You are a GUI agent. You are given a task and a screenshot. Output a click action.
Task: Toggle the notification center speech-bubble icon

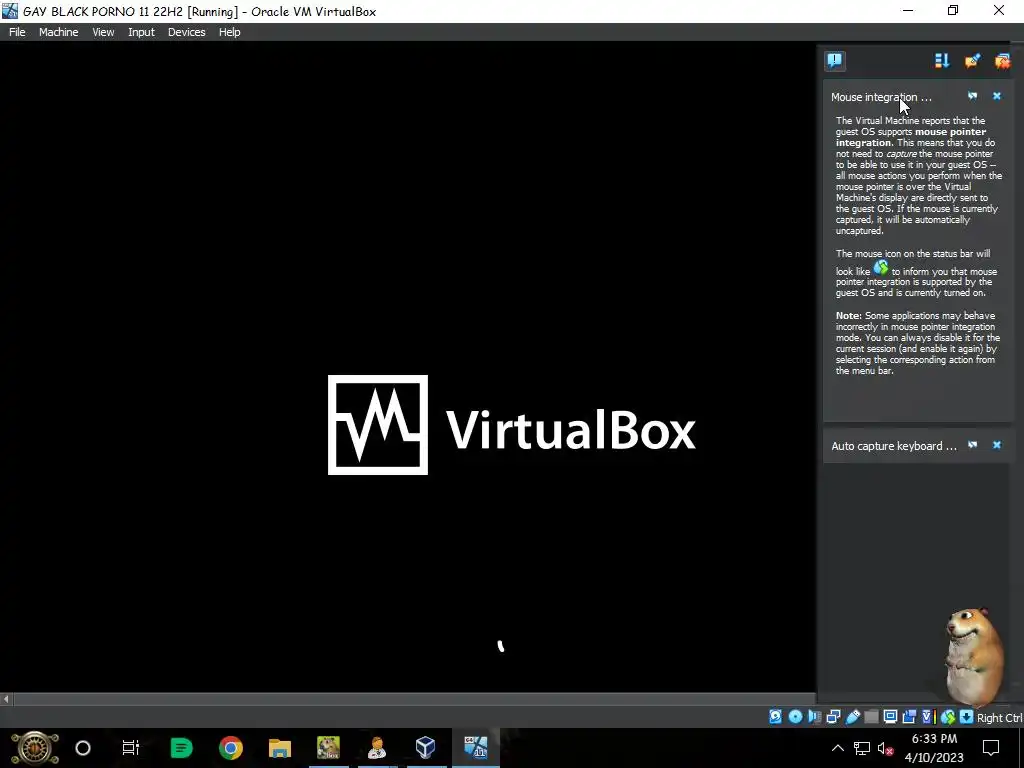pyautogui.click(x=835, y=61)
